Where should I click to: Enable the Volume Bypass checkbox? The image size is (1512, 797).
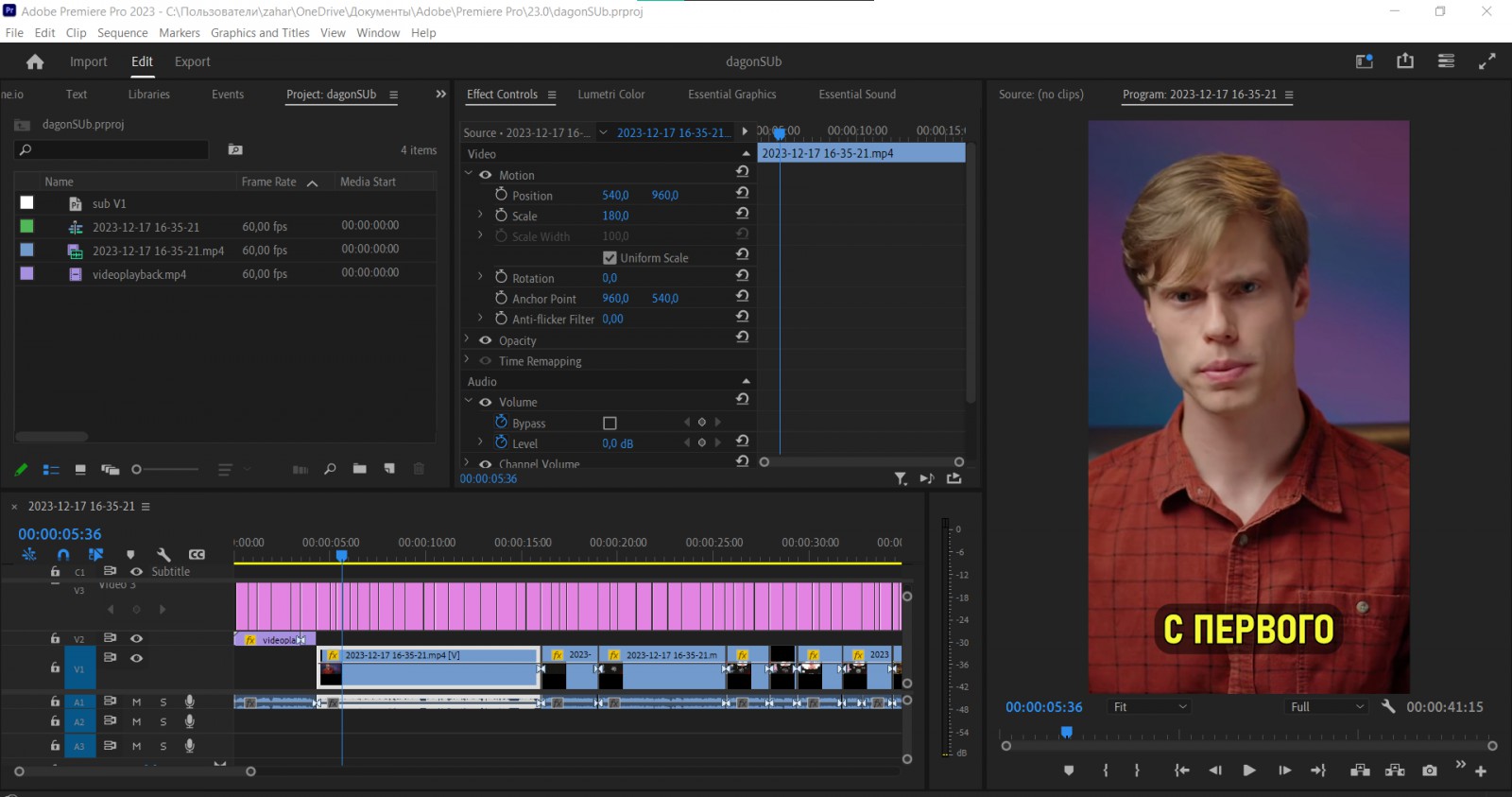pyautogui.click(x=610, y=423)
